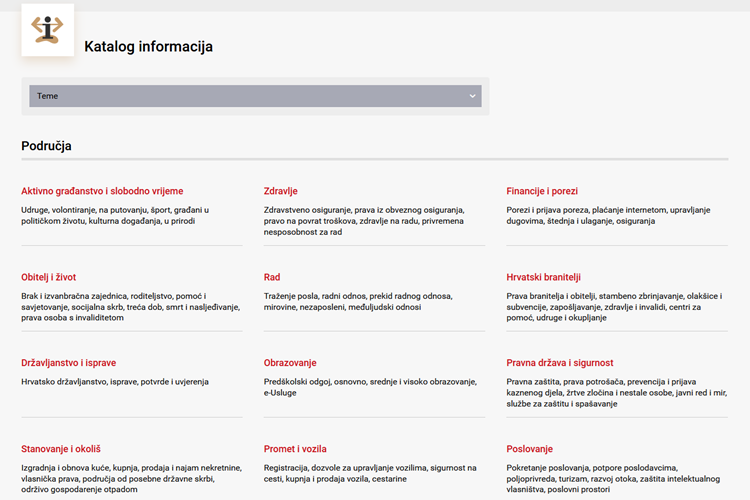Click the description text under Zdravlje
The image size is (750, 500).
coord(364,221)
